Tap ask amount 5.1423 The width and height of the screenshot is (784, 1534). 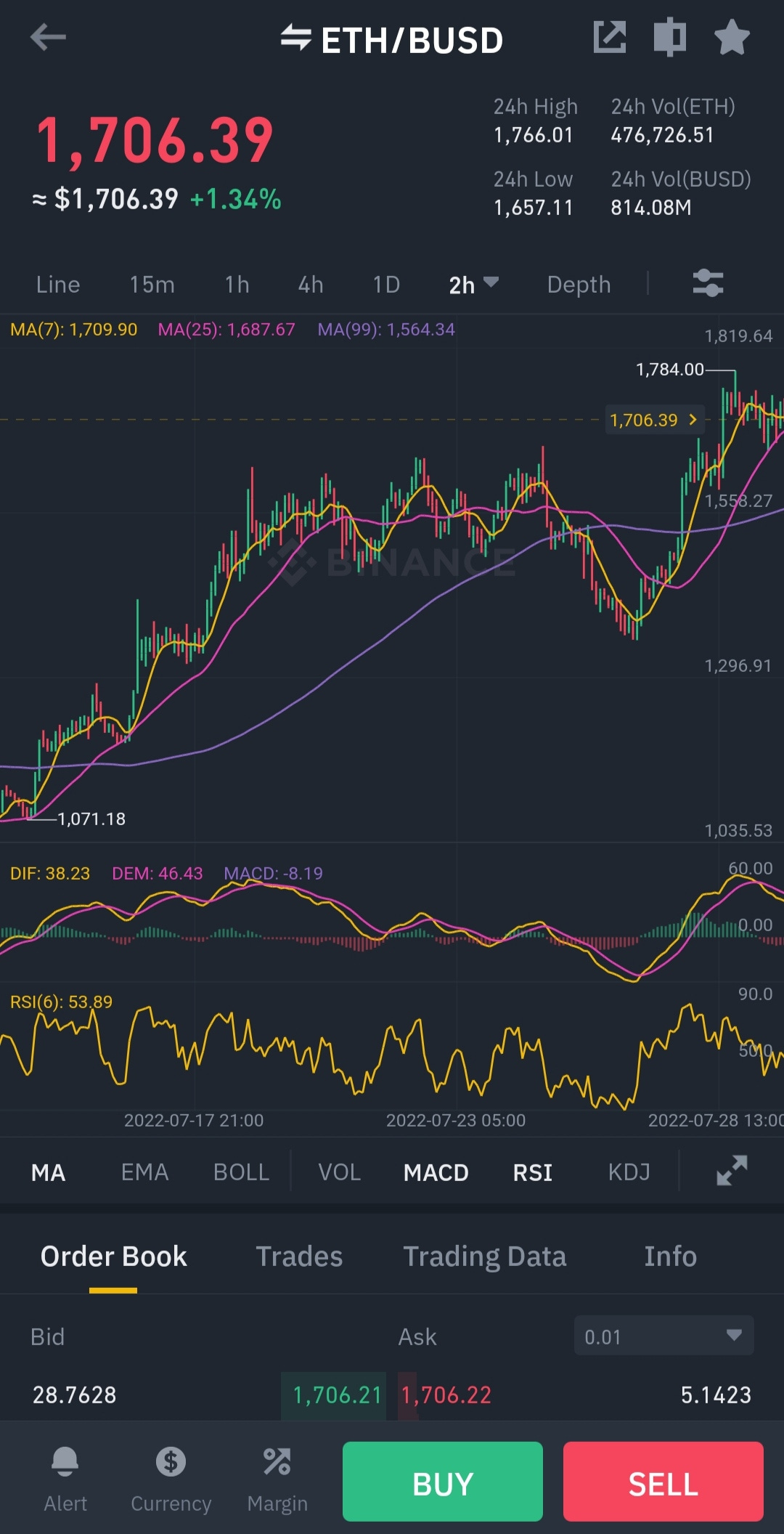click(716, 1395)
